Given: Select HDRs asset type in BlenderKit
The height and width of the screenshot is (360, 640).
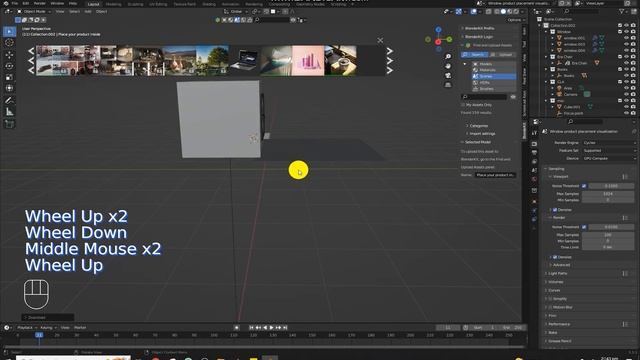Looking at the screenshot, I should point(494,82).
